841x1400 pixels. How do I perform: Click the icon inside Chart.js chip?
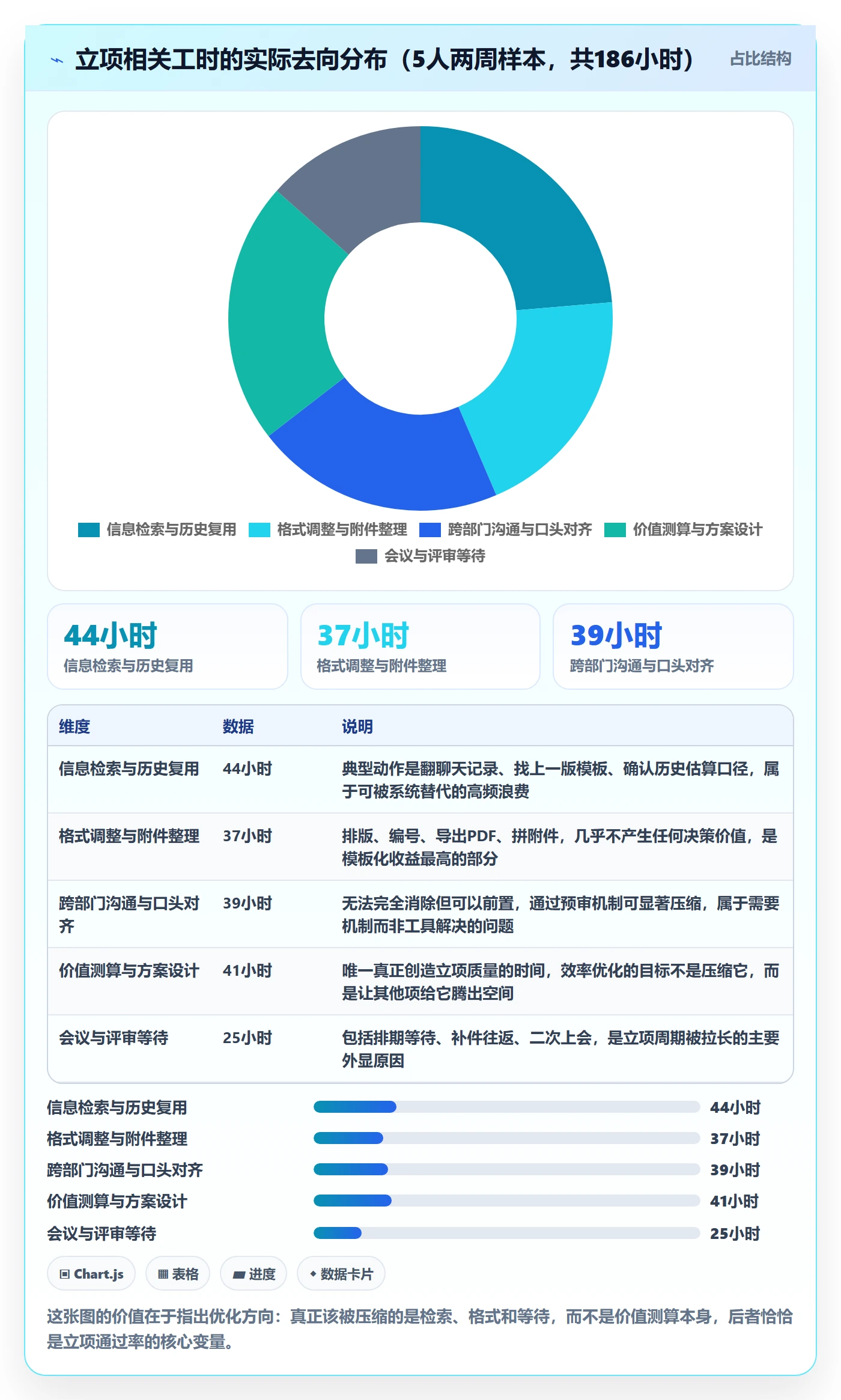point(65,1274)
